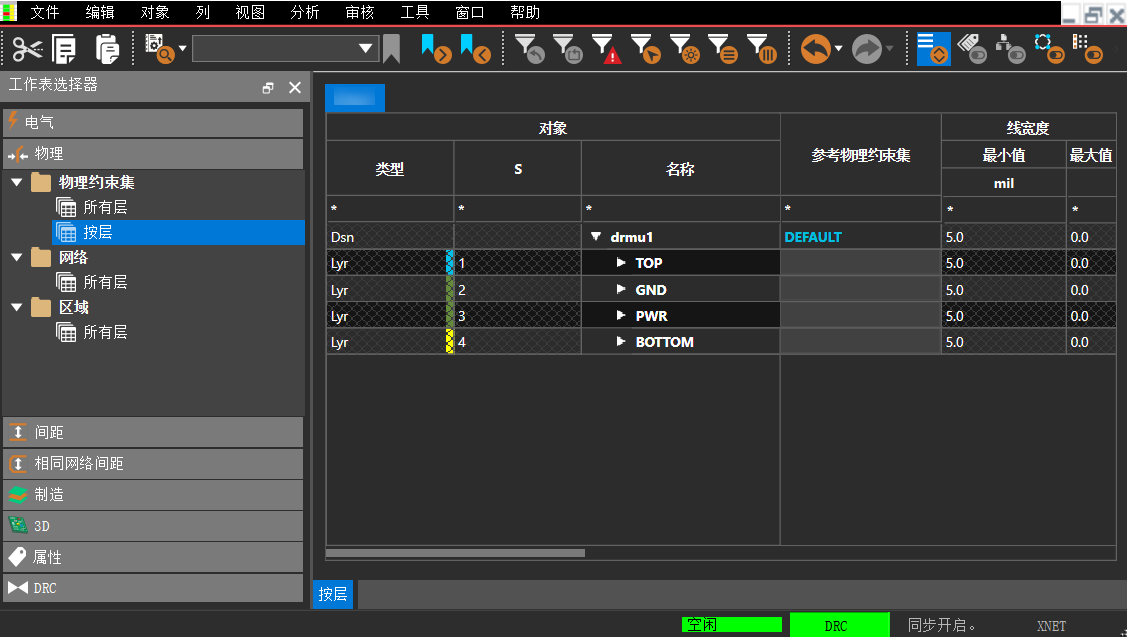Image resolution: width=1127 pixels, height=637 pixels.
Task: Open the 编辑 menu
Action: (x=100, y=12)
